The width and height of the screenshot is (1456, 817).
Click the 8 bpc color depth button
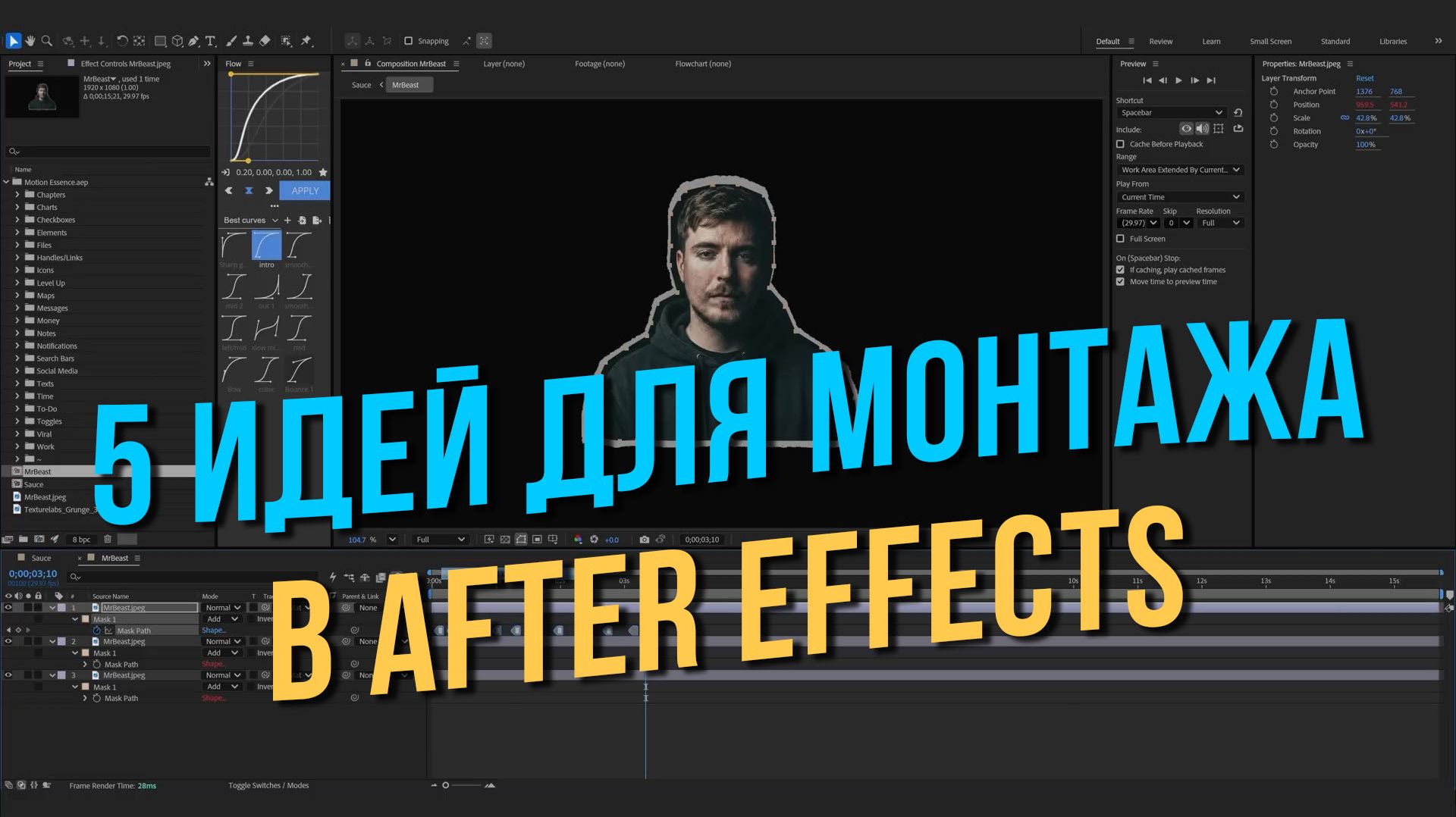point(81,540)
